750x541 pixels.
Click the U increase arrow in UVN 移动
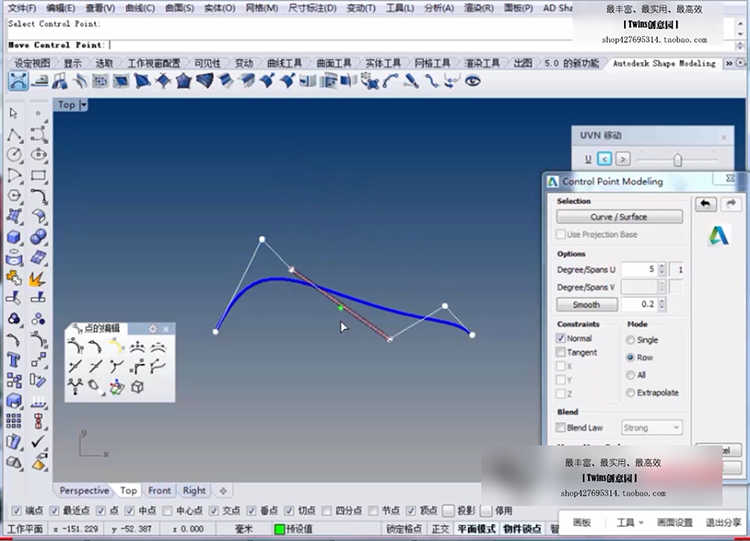coord(623,159)
